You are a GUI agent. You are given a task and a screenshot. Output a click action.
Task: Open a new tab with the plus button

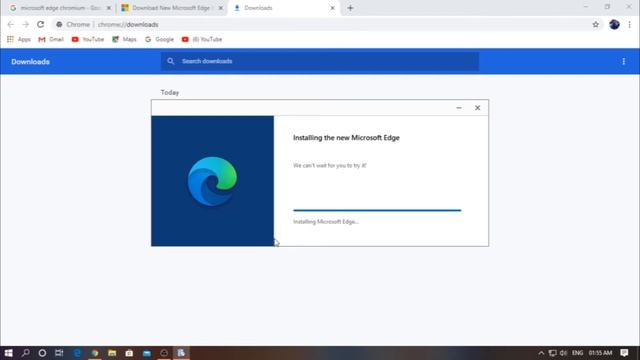[x=350, y=8]
